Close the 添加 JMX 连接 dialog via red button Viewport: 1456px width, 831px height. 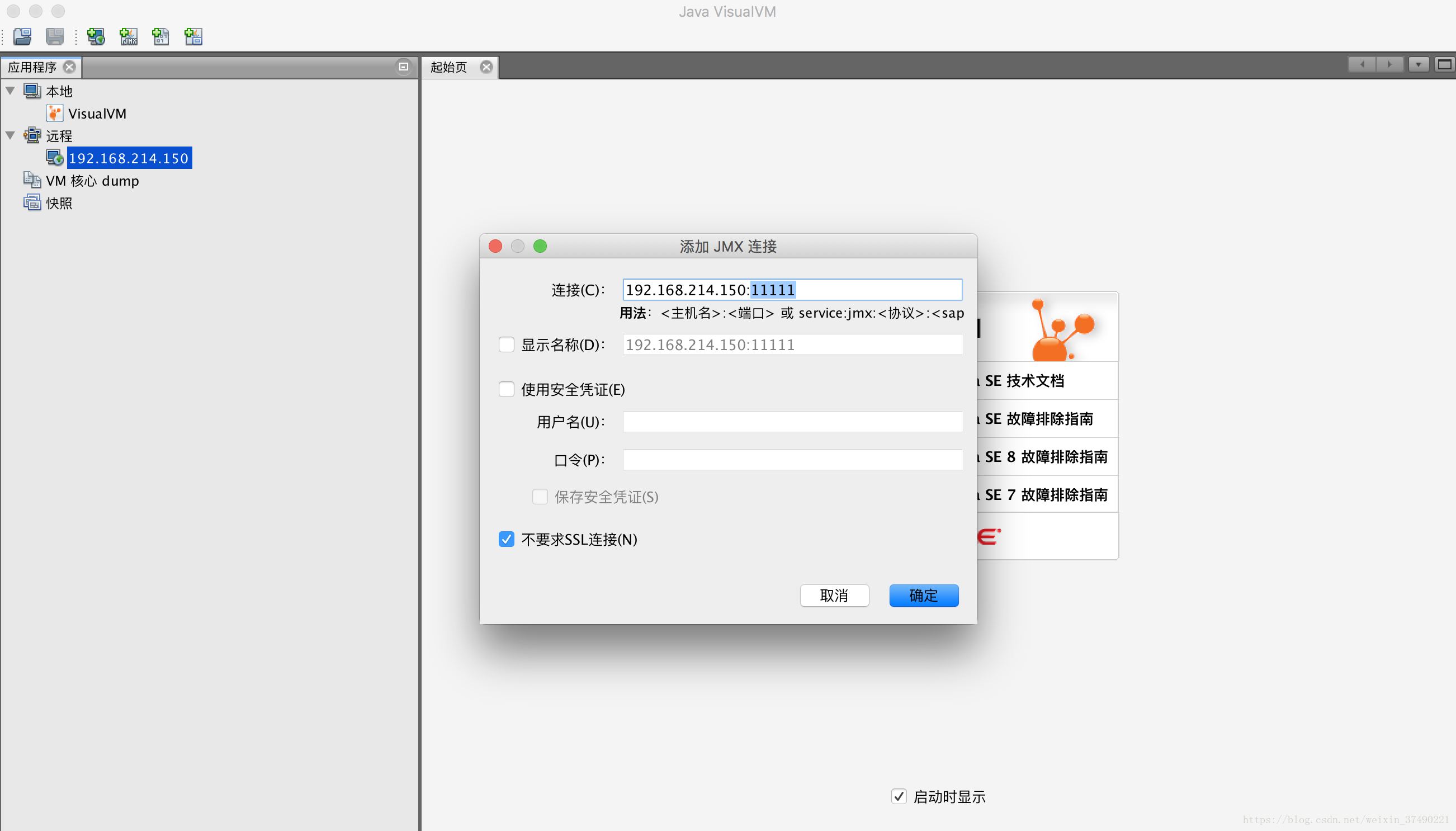tap(495, 246)
